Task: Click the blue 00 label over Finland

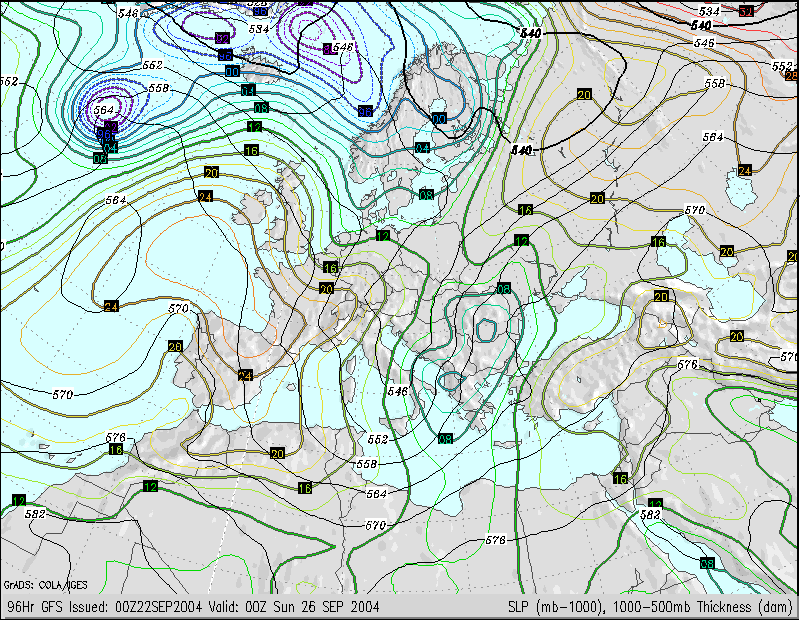Action: (439, 118)
